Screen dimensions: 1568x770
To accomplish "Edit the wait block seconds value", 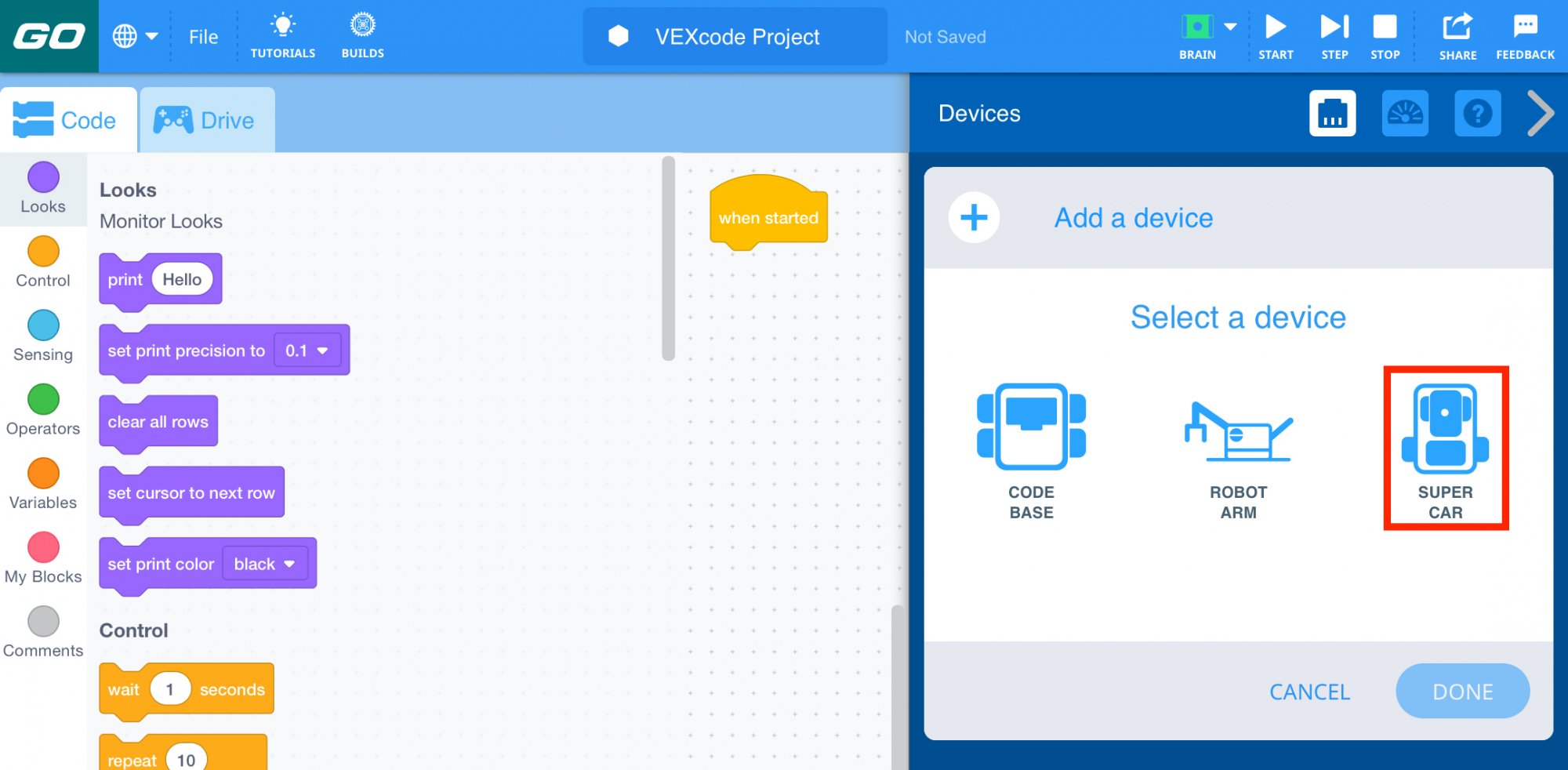I will pyautogui.click(x=170, y=689).
